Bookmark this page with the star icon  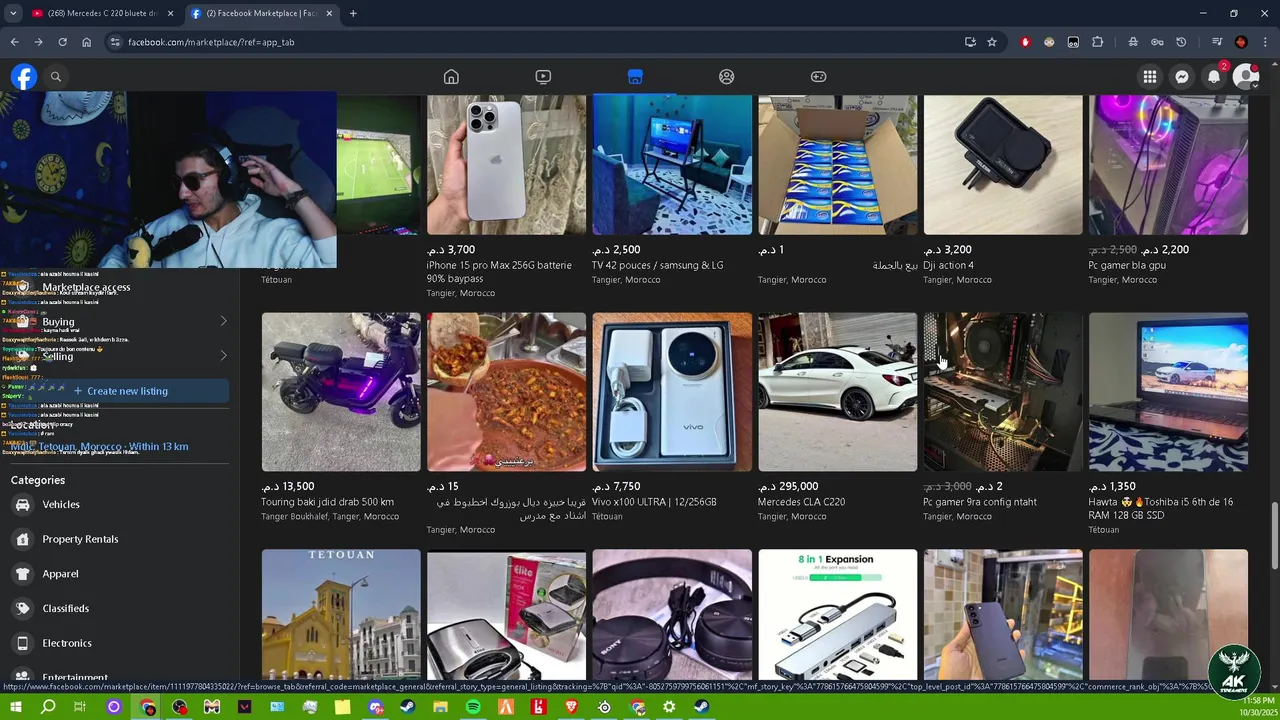tap(992, 42)
